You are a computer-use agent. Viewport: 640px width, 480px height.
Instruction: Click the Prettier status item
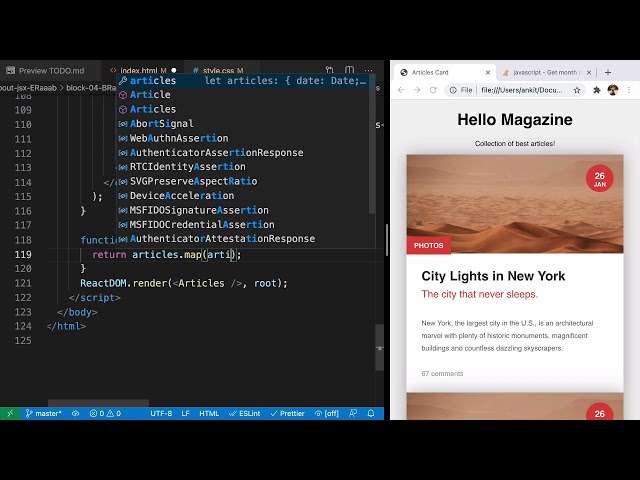pyautogui.click(x=288, y=413)
